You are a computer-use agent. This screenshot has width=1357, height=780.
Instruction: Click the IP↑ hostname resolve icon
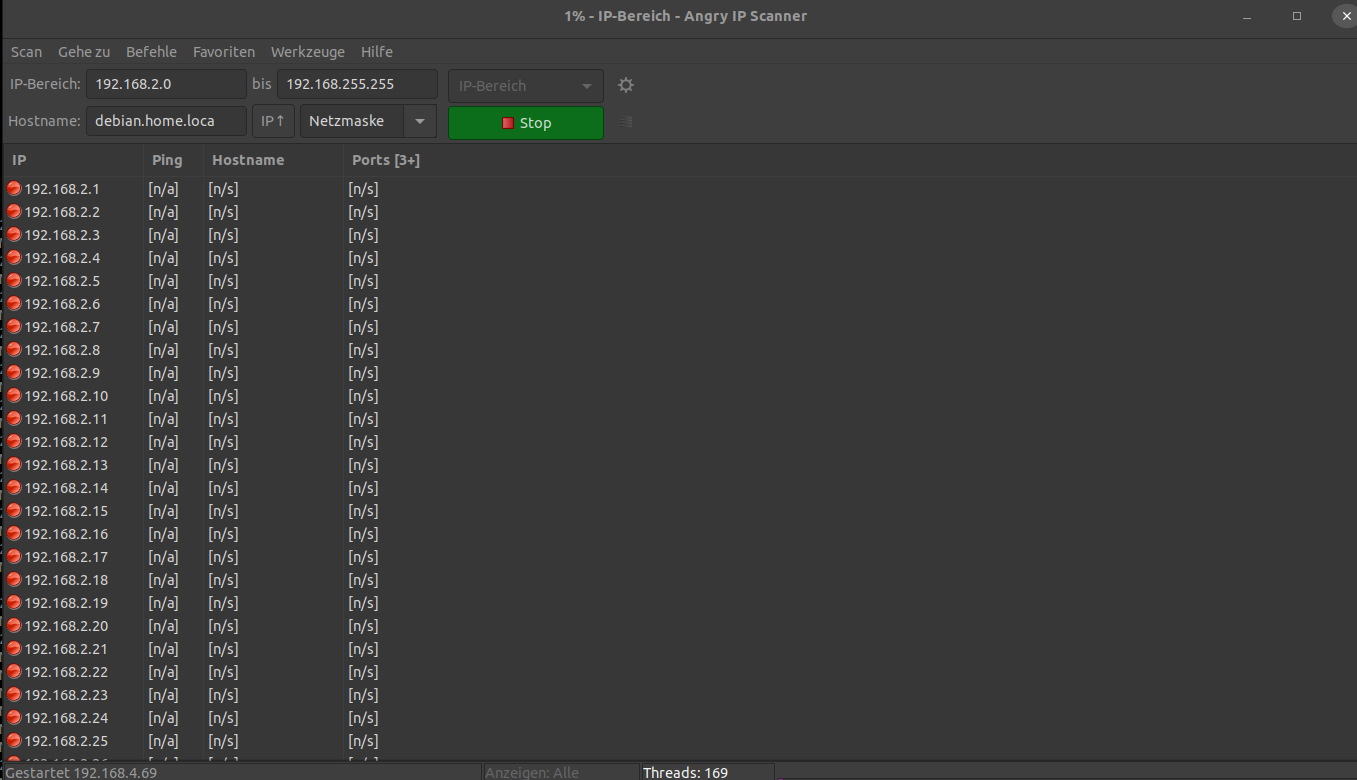(272, 121)
